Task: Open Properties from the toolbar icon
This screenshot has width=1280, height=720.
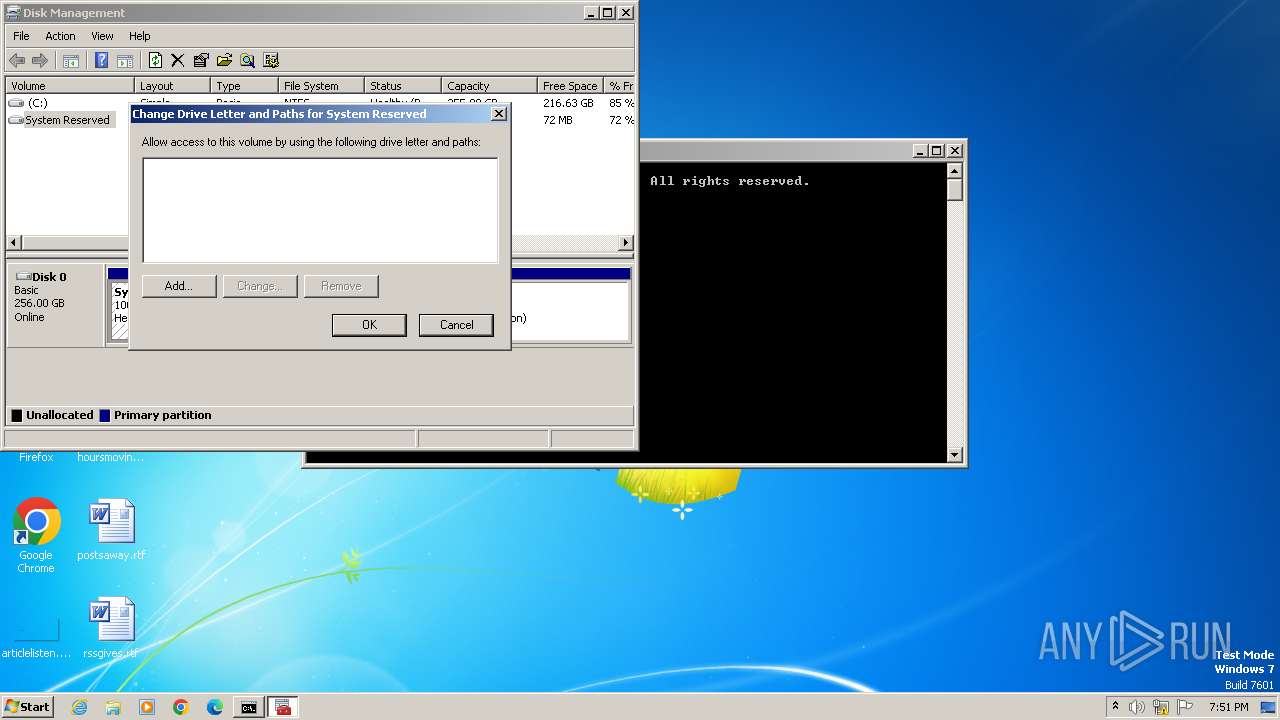Action: (x=201, y=60)
